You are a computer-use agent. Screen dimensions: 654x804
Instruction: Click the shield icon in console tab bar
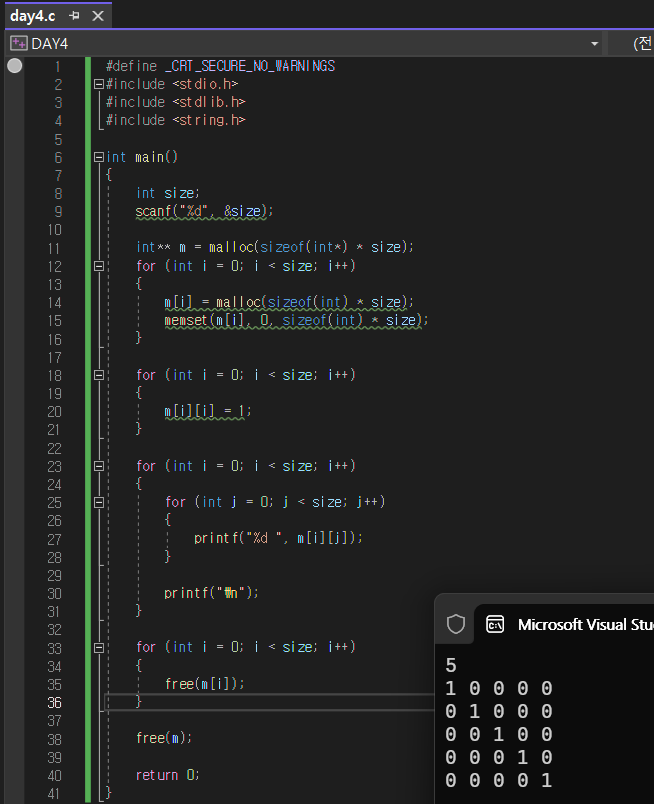pyautogui.click(x=455, y=624)
